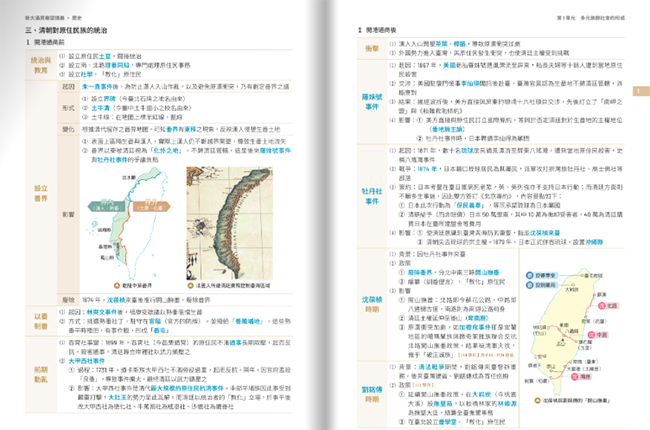The image size is (650, 430).
Task: Click the blue term 番學堂
Action: tap(448, 422)
